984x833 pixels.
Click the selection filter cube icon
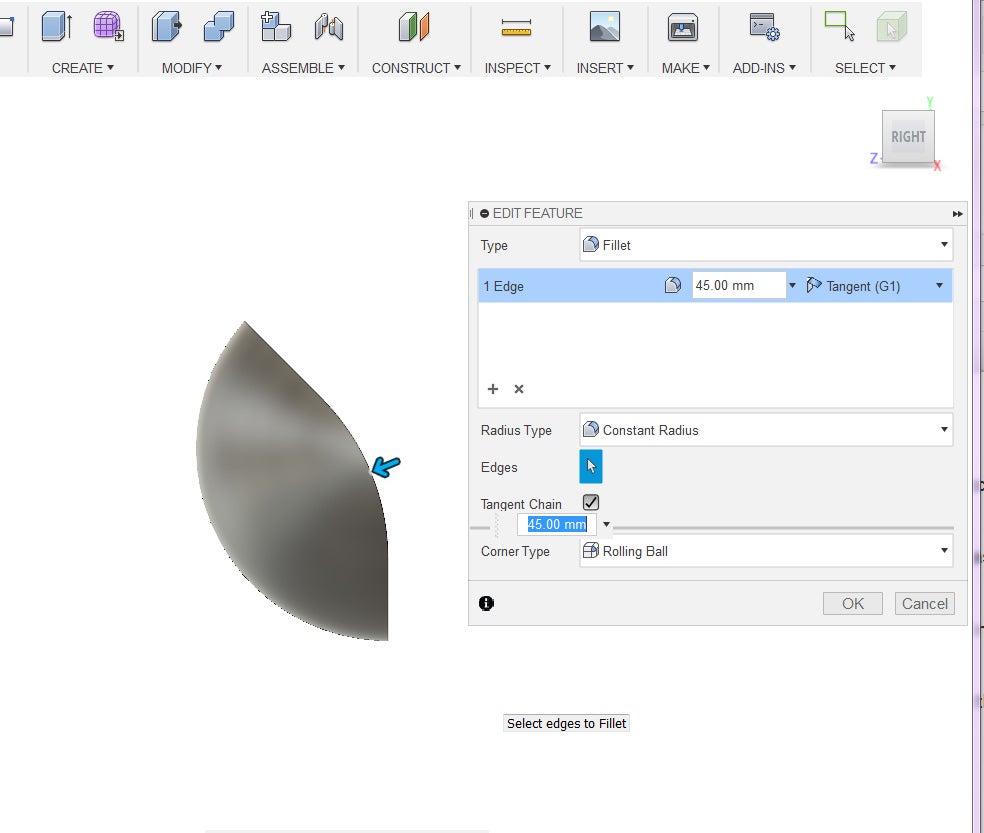[892, 27]
